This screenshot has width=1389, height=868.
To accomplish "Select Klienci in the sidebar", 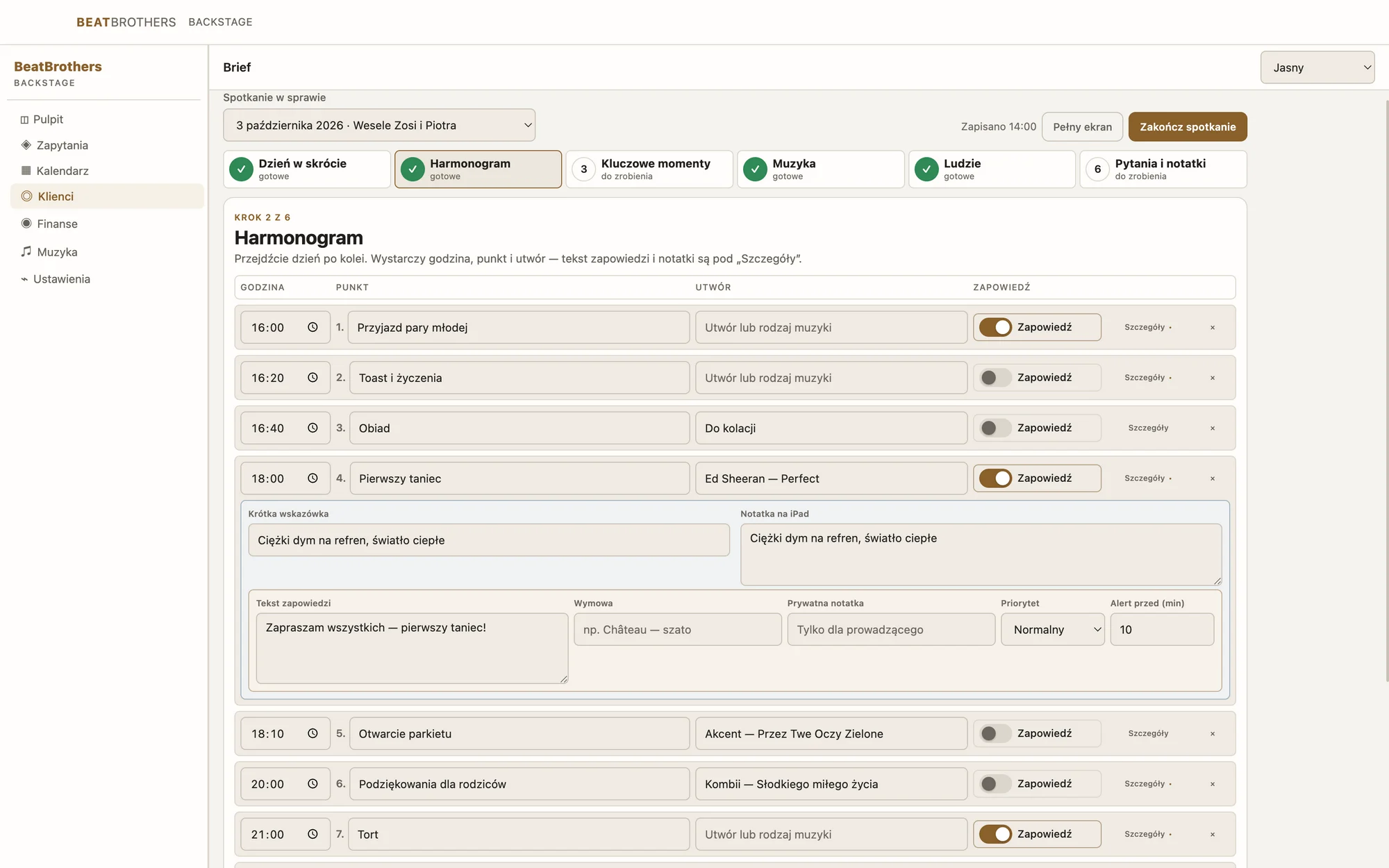I will pos(107,197).
